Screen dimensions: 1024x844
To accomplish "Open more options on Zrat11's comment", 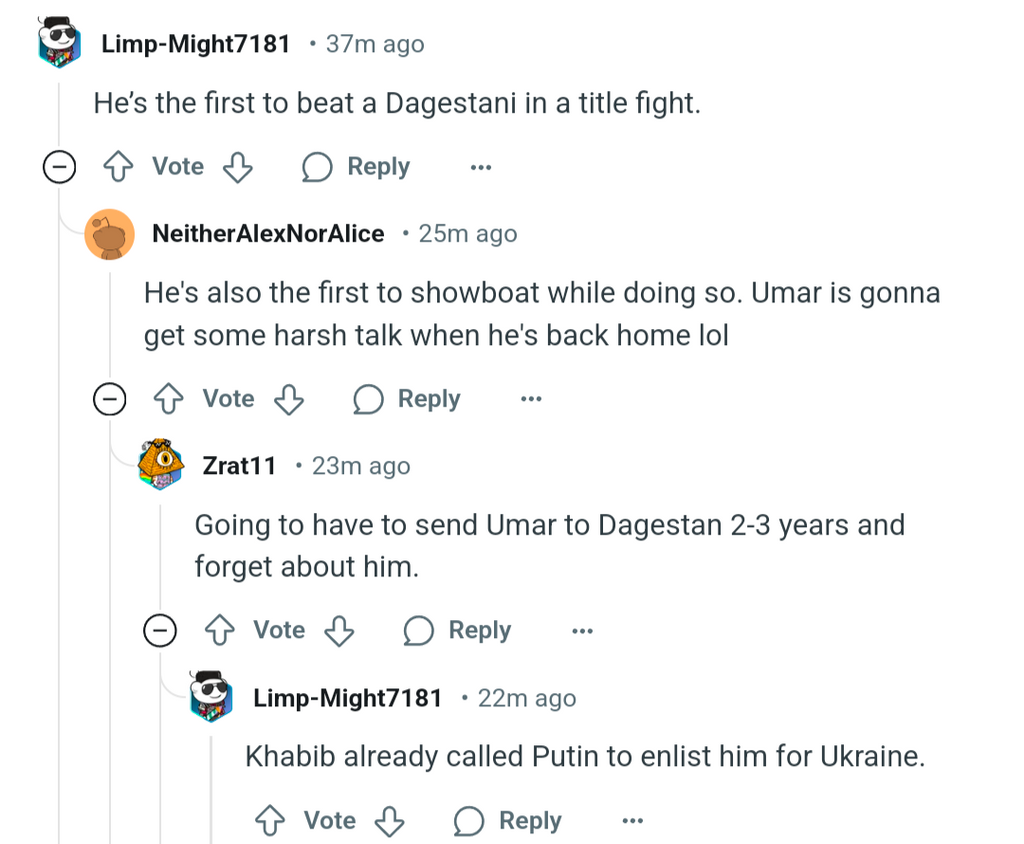I will [x=582, y=630].
